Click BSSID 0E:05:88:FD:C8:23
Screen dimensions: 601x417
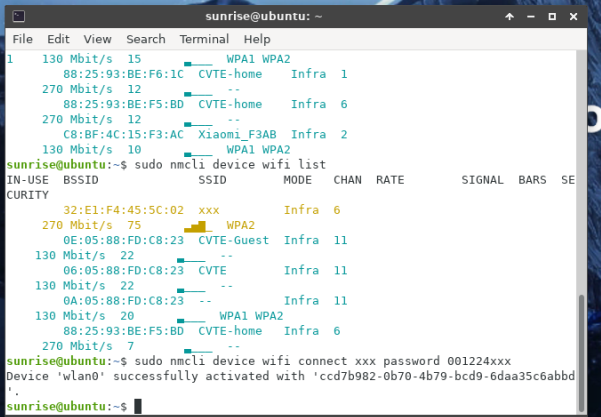pyautogui.click(x=123, y=240)
